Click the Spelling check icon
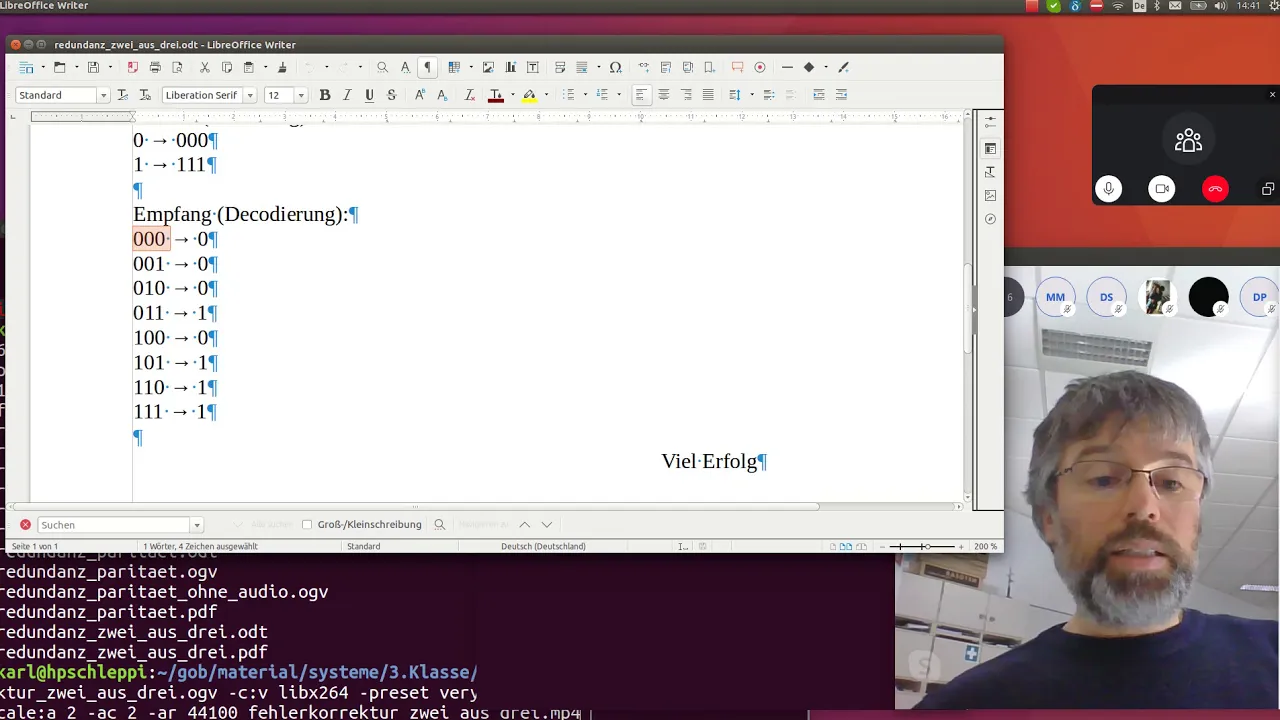Viewport: 1280px width, 720px height. [x=405, y=67]
